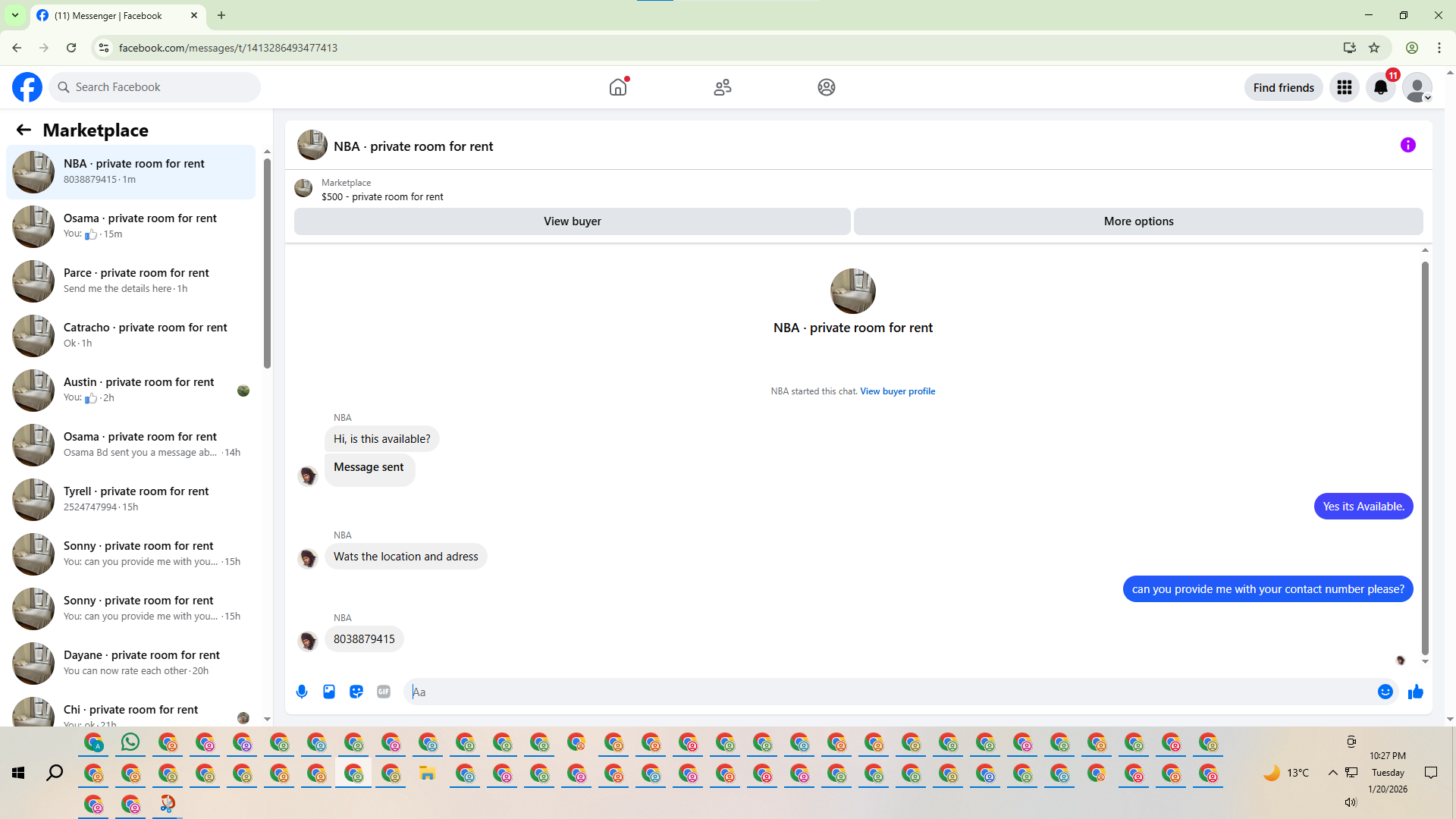This screenshot has width=1456, height=819.
Task: Record a voice clip with the microphone
Action: point(302,692)
